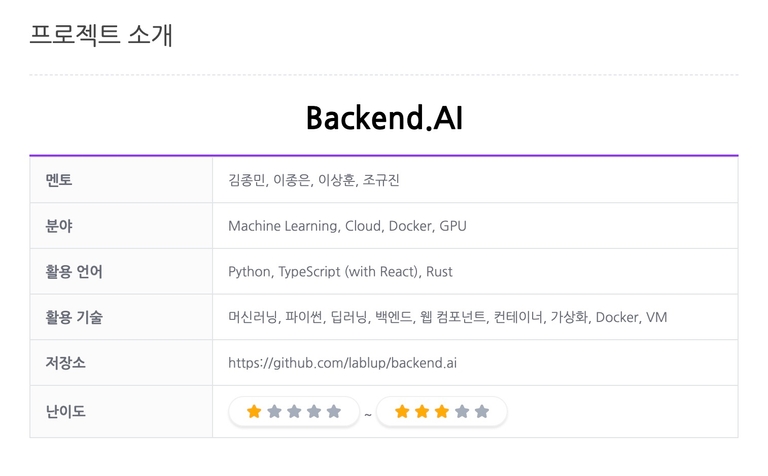This screenshot has height=476, width=768.
Task: Click the 저장소 row label
Action: point(65,362)
